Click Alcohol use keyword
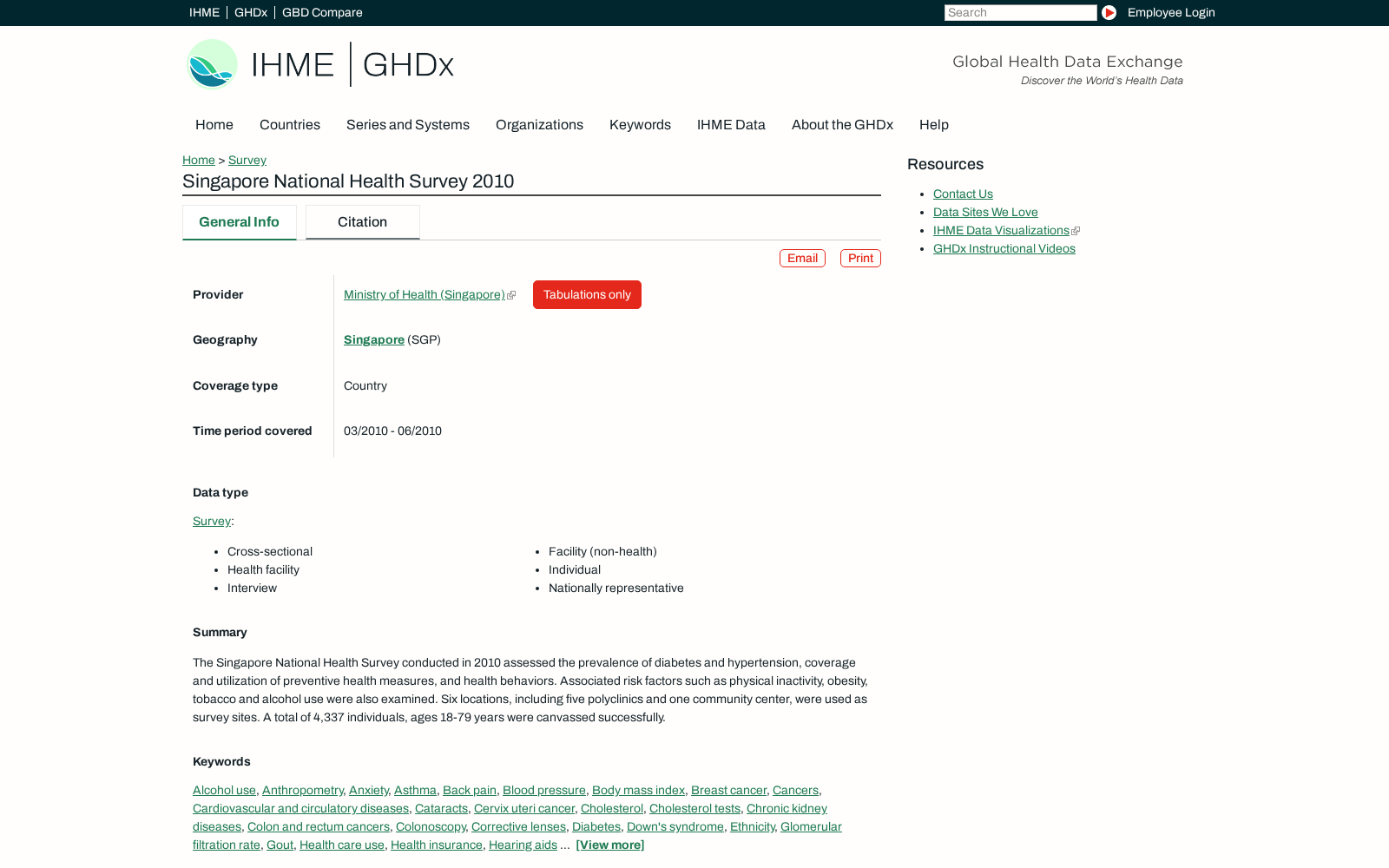Screen dimensions: 1389x868 [x=224, y=790]
